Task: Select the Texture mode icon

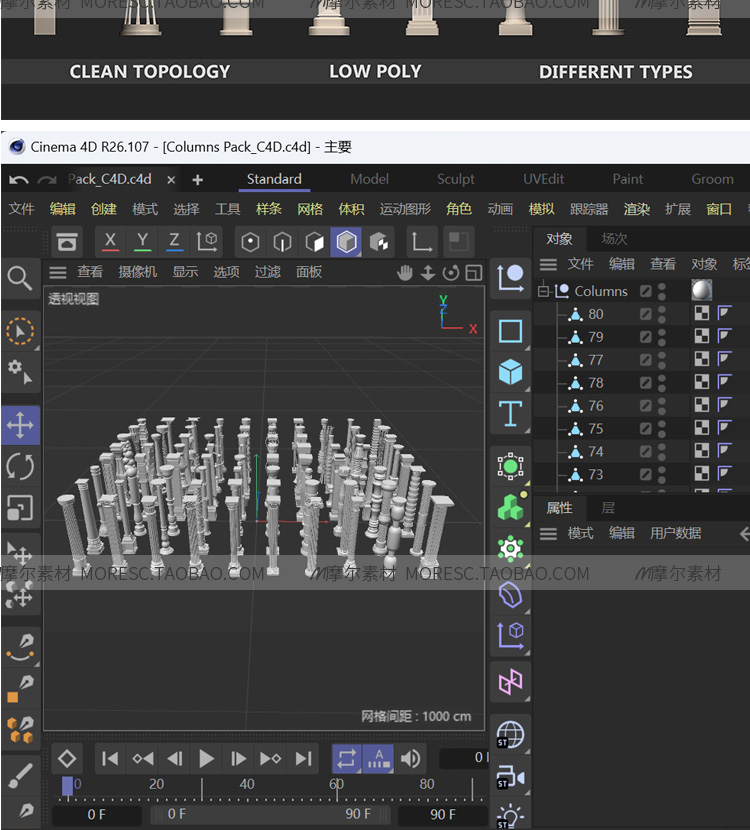Action: pyautogui.click(x=379, y=242)
